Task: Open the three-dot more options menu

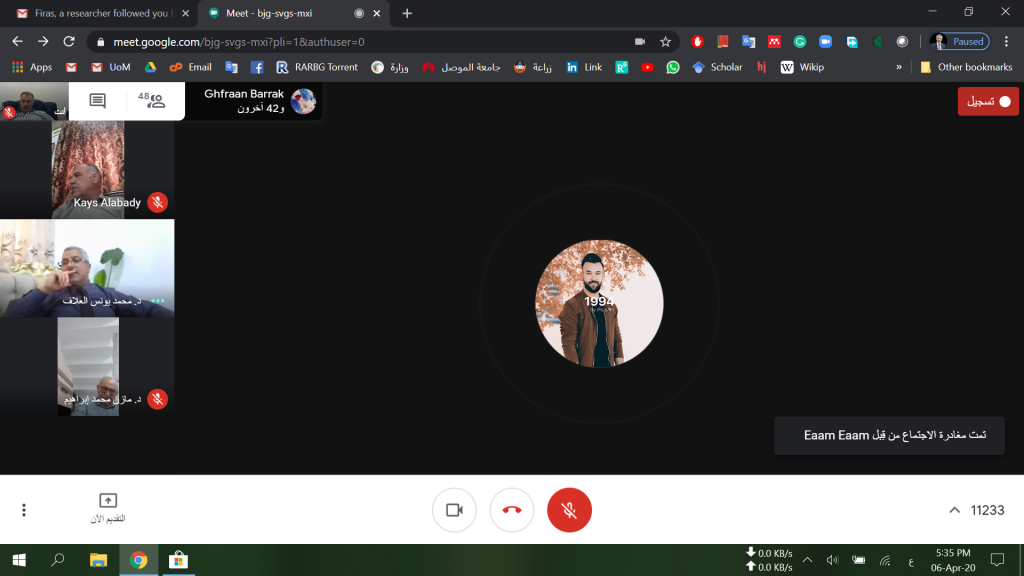Action: tap(24, 510)
